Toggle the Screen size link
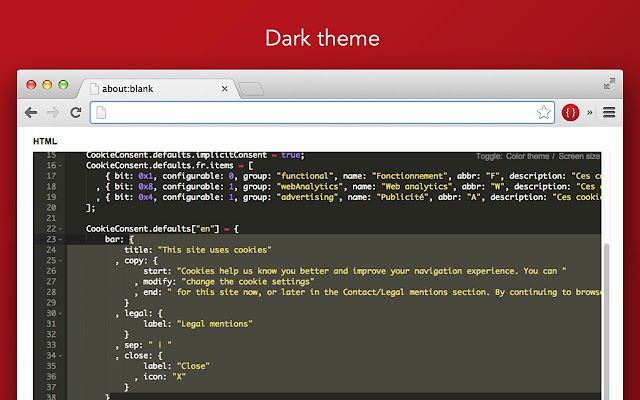 pyautogui.click(x=579, y=156)
